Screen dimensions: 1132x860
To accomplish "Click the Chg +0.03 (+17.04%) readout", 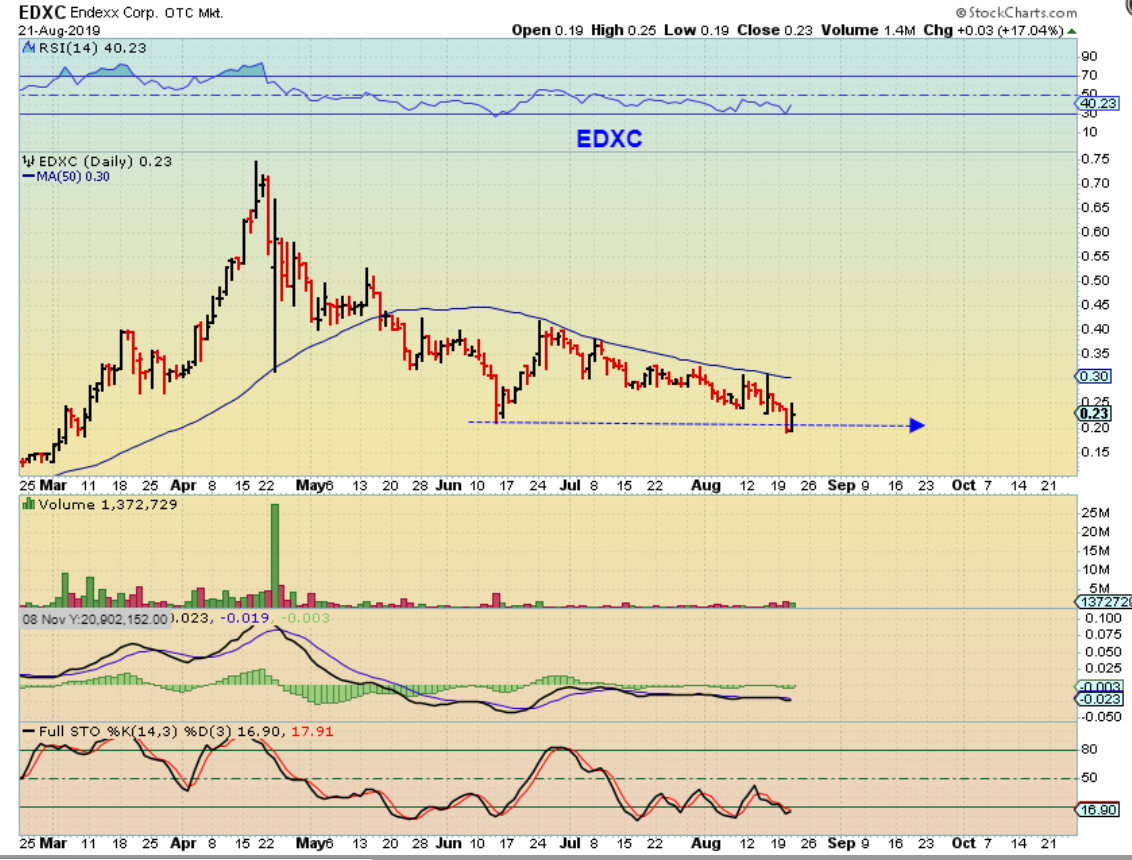I will (993, 30).
